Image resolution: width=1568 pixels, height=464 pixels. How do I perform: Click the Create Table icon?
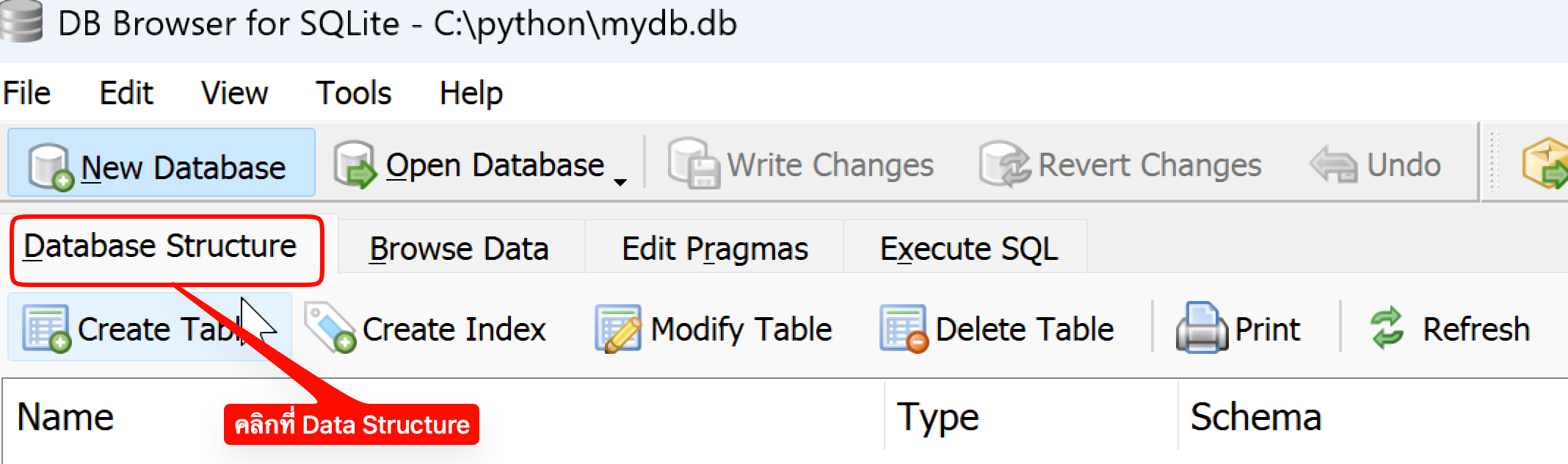point(46,328)
